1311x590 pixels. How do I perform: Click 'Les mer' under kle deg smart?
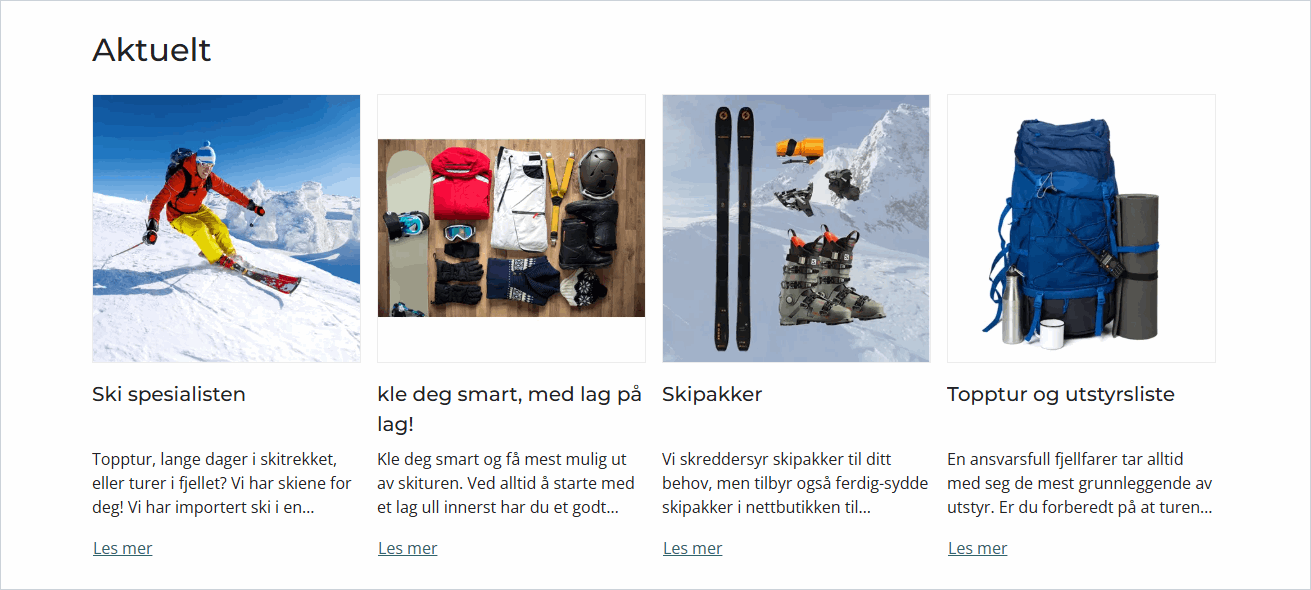pyautogui.click(x=407, y=548)
